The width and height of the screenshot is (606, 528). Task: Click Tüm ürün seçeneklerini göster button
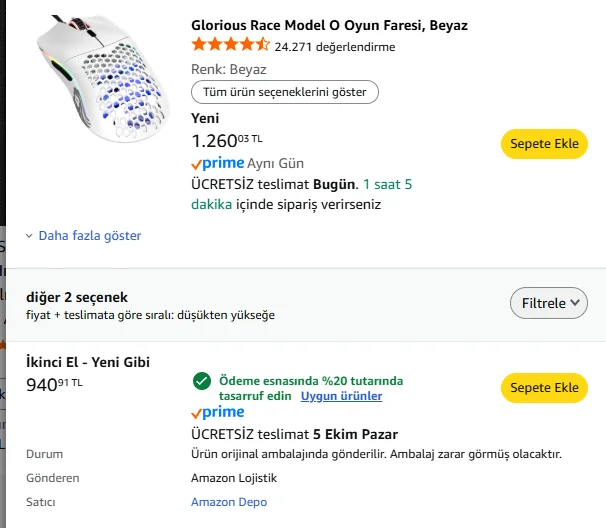(285, 93)
